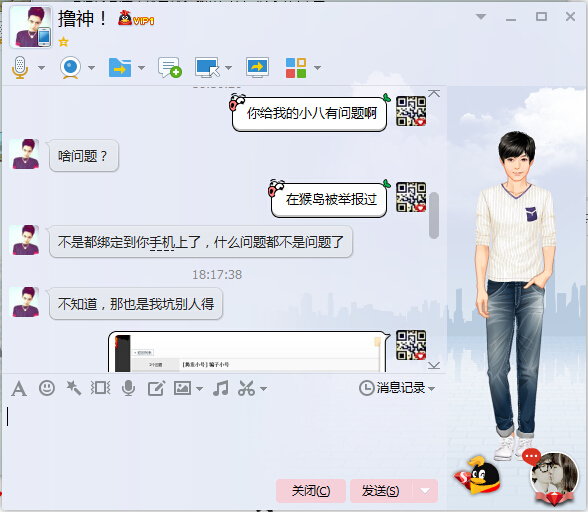This screenshot has height=512, width=588.
Task: Open file transfer options dropdown arrow
Action: pos(141,68)
